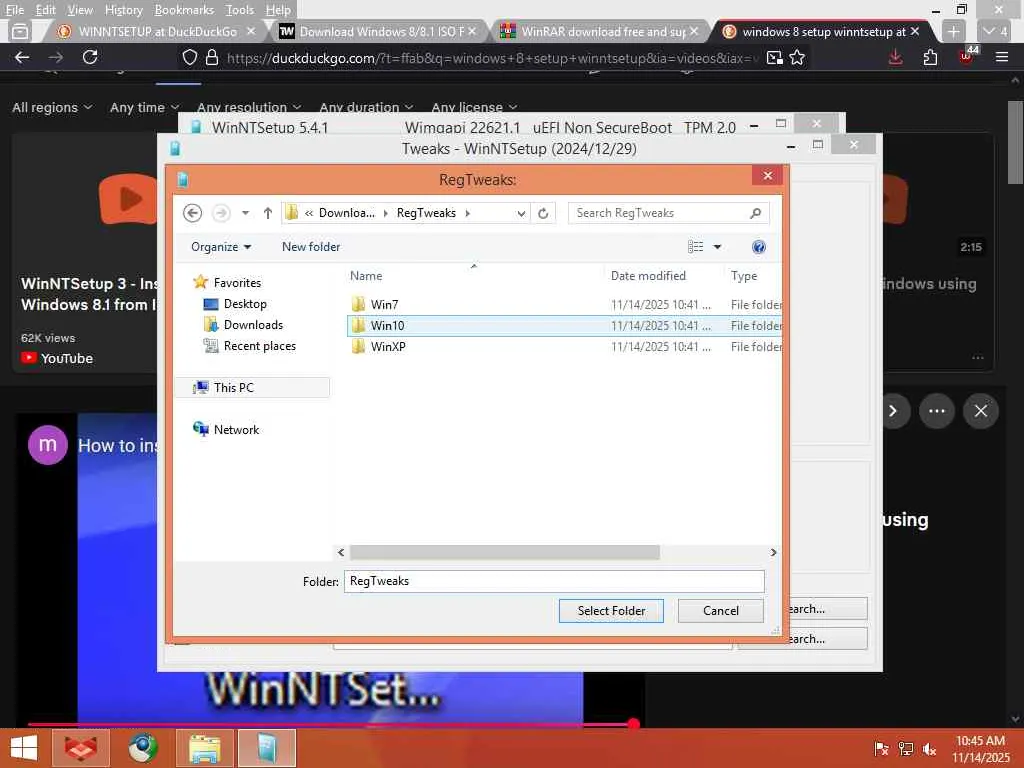Image resolution: width=1024 pixels, height=768 pixels.
Task: Open Recent places in navigation pane
Action: pos(249,345)
